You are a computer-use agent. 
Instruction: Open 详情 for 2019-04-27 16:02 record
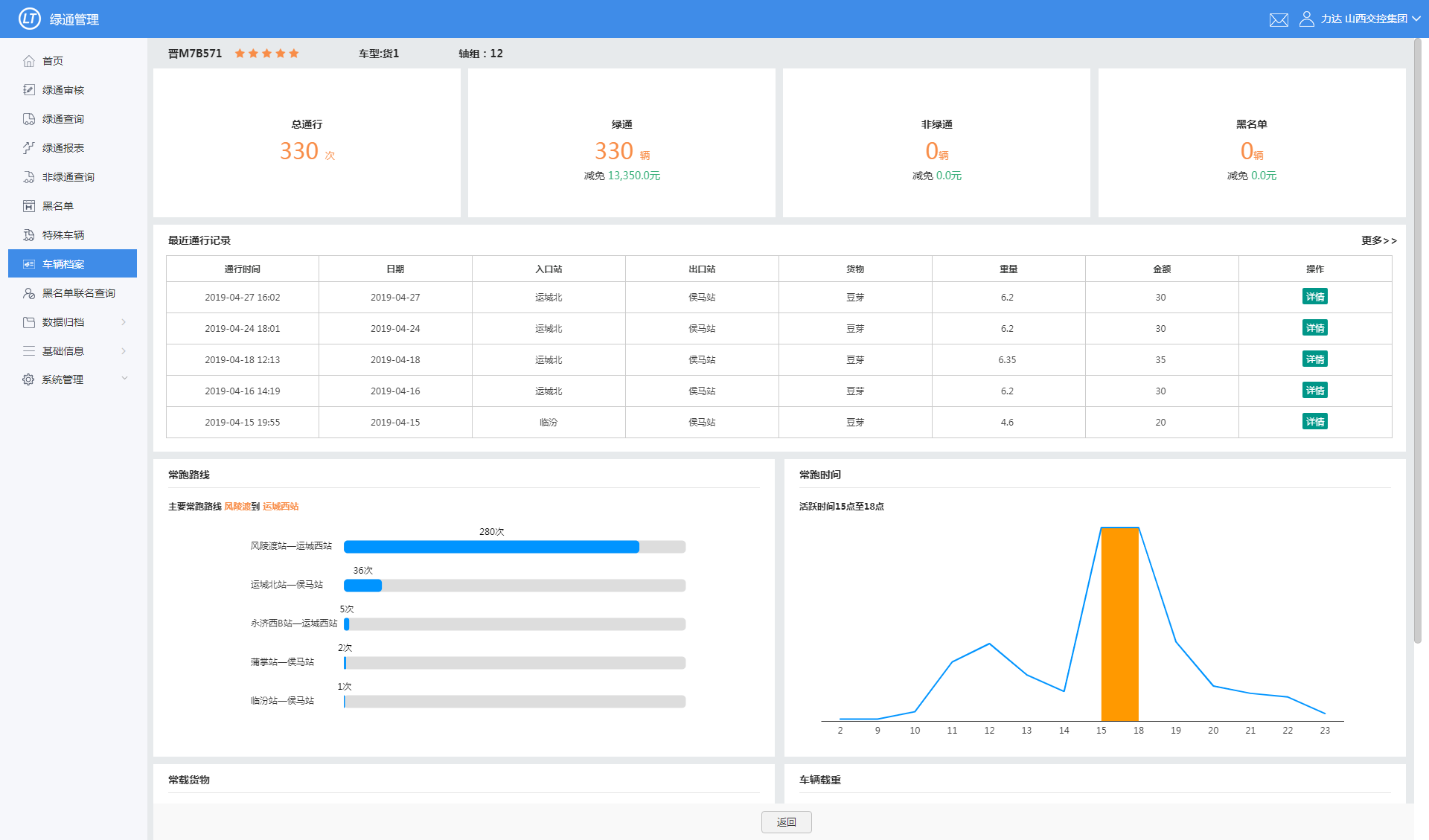(x=1314, y=297)
